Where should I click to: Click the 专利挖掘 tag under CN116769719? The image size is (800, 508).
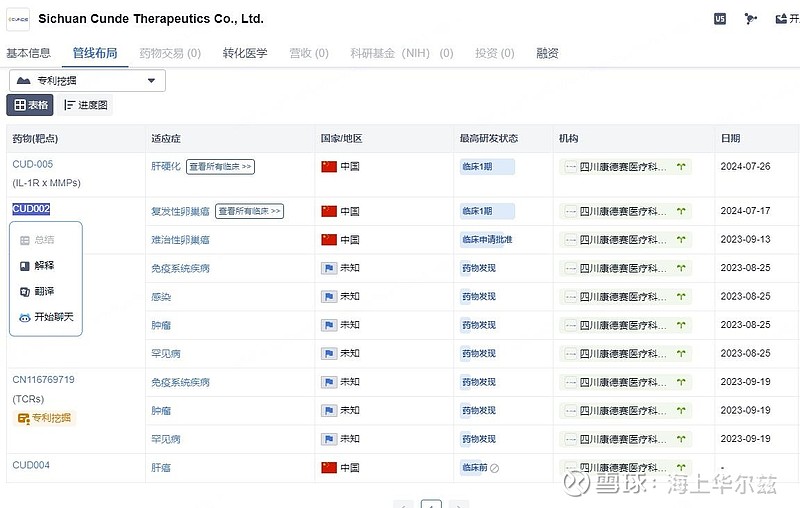coord(44,418)
